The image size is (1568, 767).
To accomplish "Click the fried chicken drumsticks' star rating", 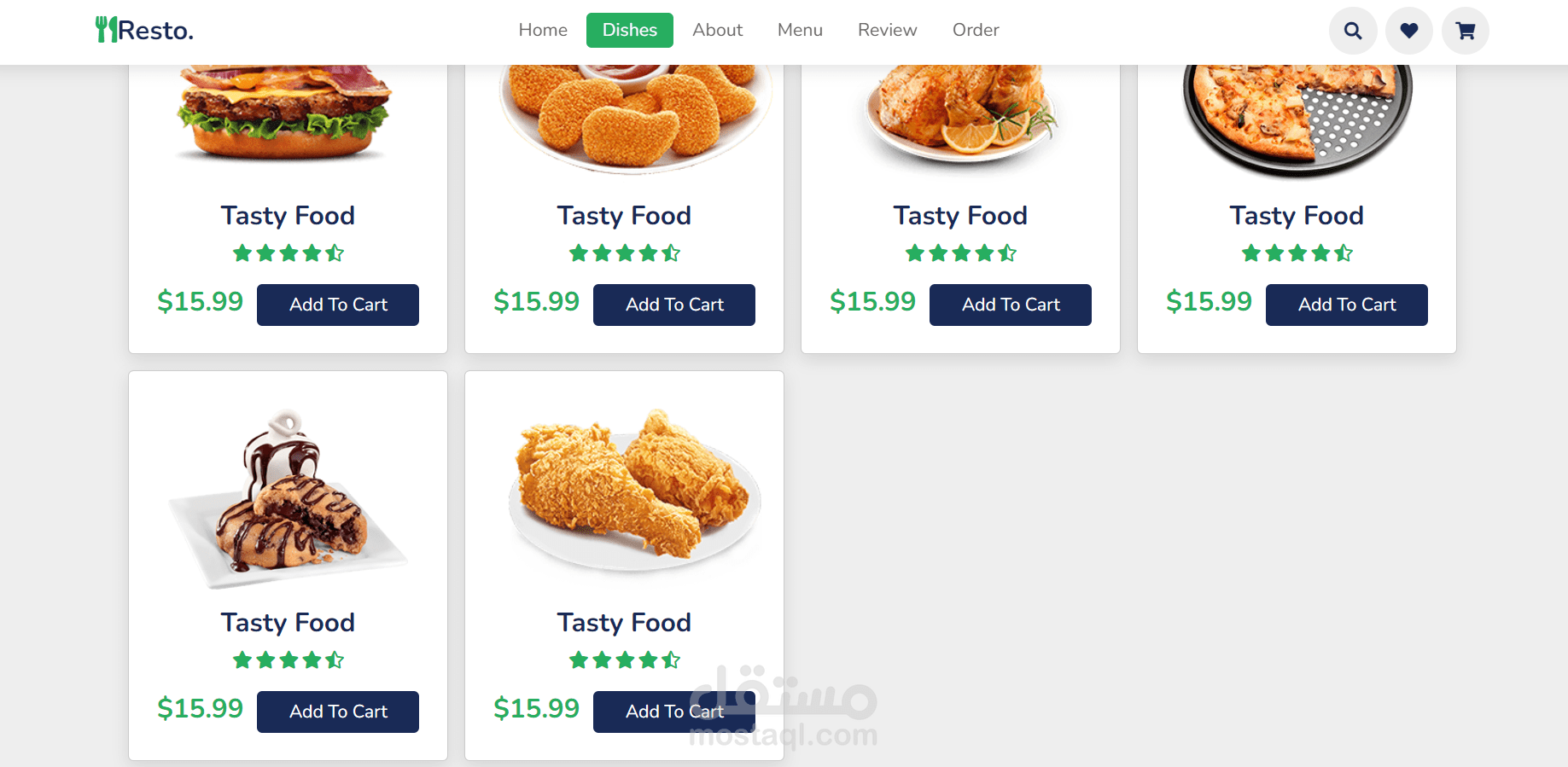I will pyautogui.click(x=625, y=660).
